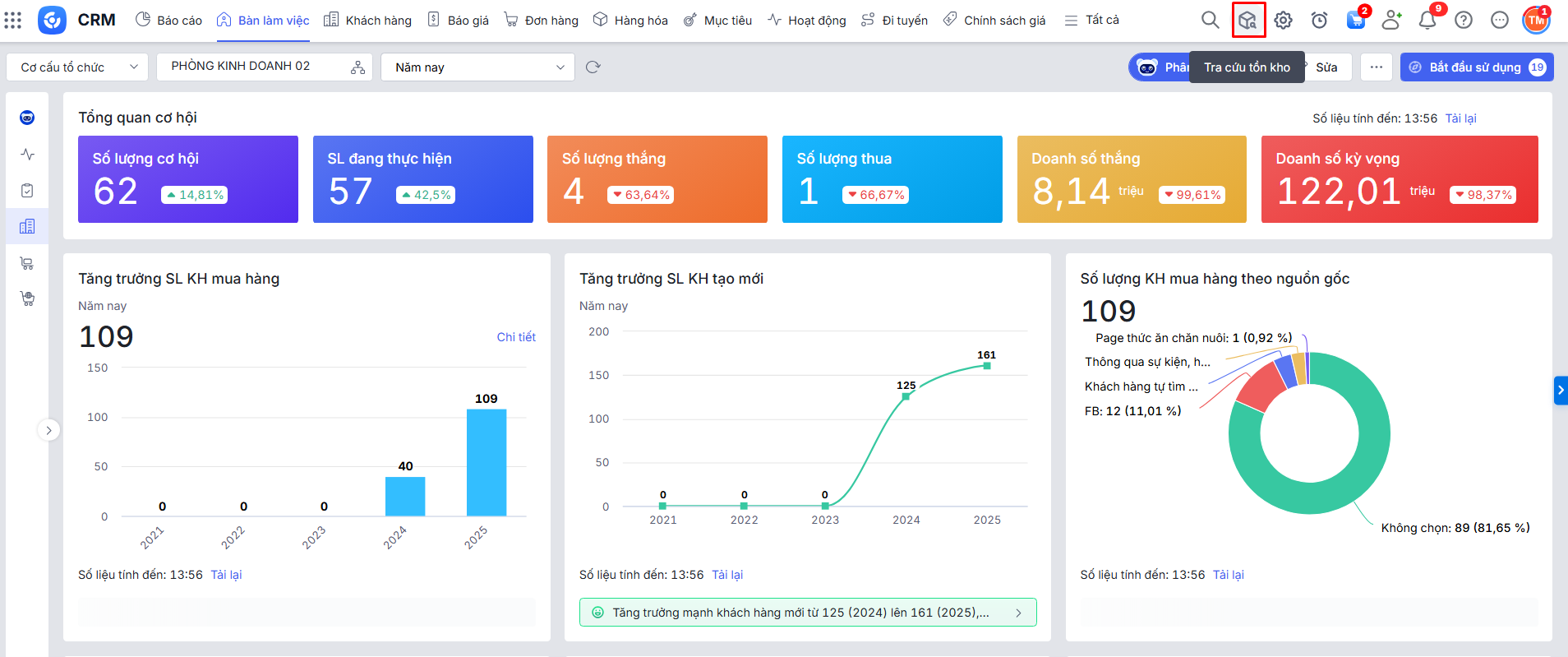
Task: Open the alarm clock reminder icon
Action: [x=1319, y=21]
